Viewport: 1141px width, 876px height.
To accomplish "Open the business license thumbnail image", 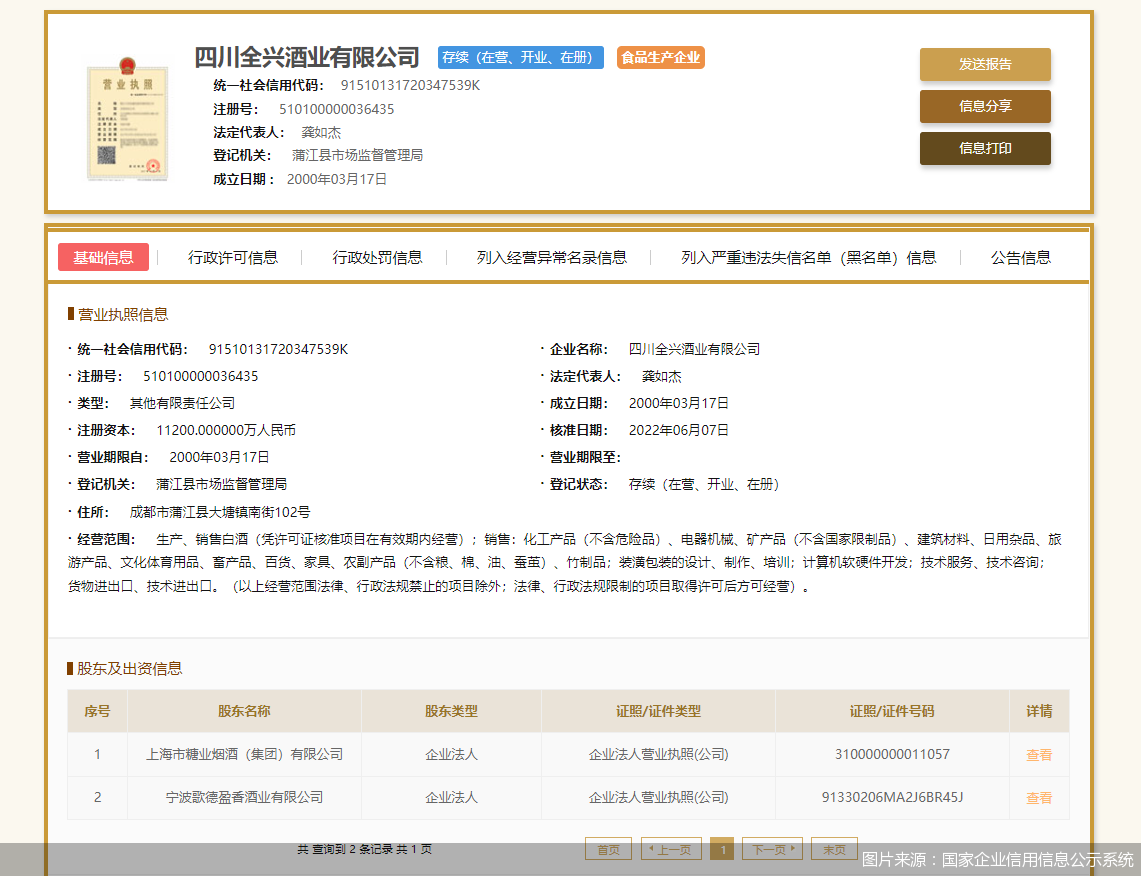I will 127,119.
